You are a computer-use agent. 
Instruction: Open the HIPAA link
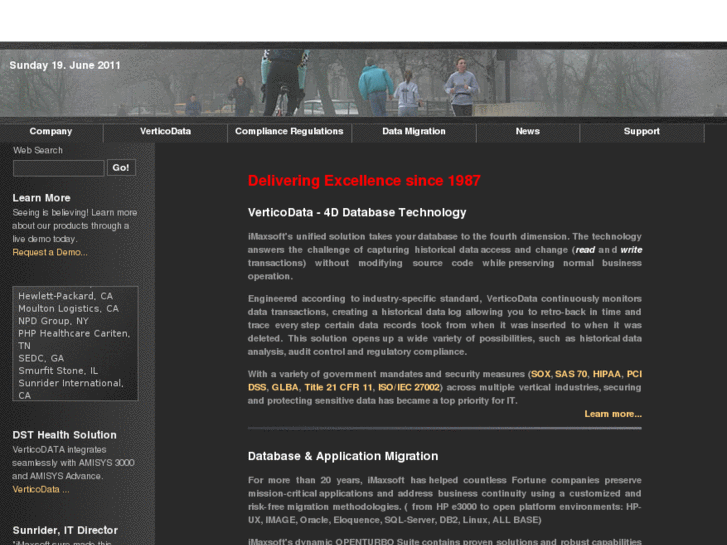pos(606,374)
